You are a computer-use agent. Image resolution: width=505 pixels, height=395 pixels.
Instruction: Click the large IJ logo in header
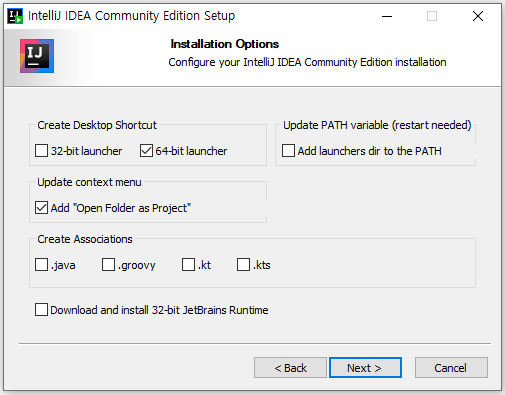coord(37,56)
